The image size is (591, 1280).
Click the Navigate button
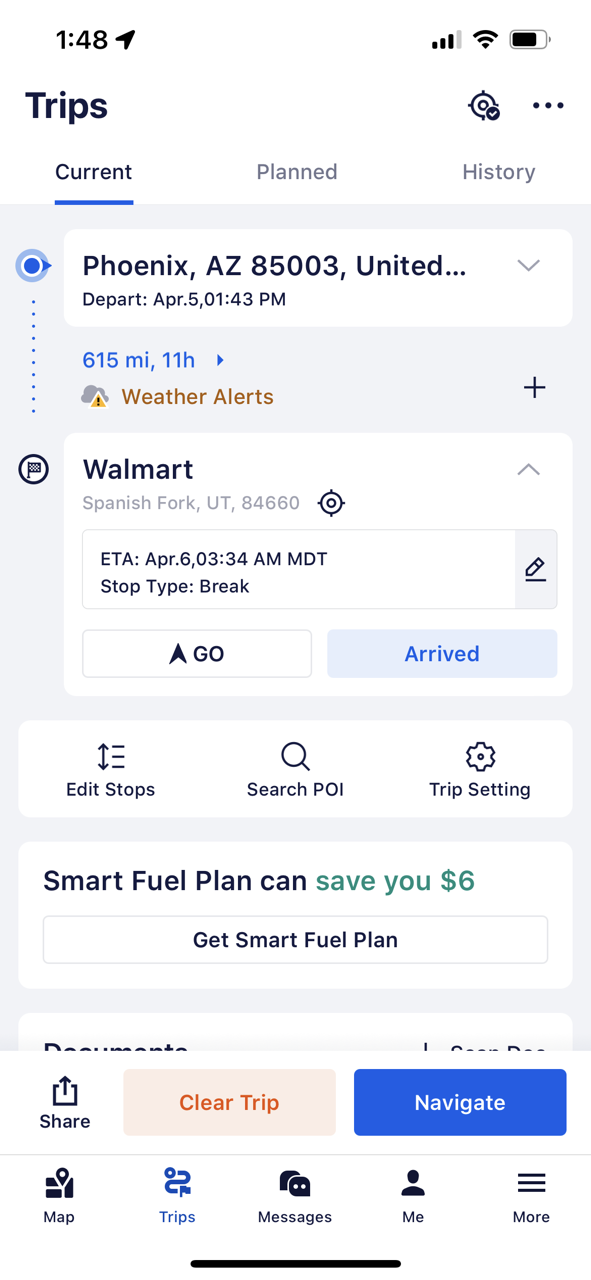[460, 1102]
